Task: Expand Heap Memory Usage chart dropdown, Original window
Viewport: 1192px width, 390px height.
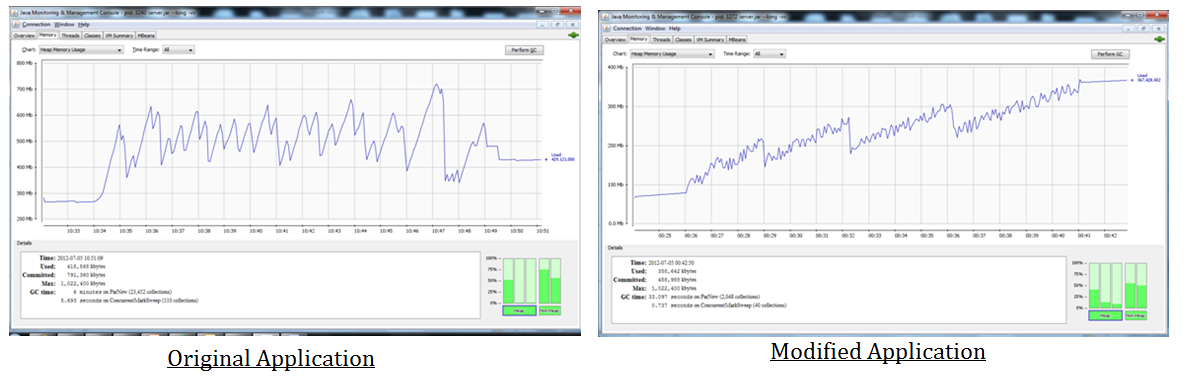Action: (x=81, y=49)
